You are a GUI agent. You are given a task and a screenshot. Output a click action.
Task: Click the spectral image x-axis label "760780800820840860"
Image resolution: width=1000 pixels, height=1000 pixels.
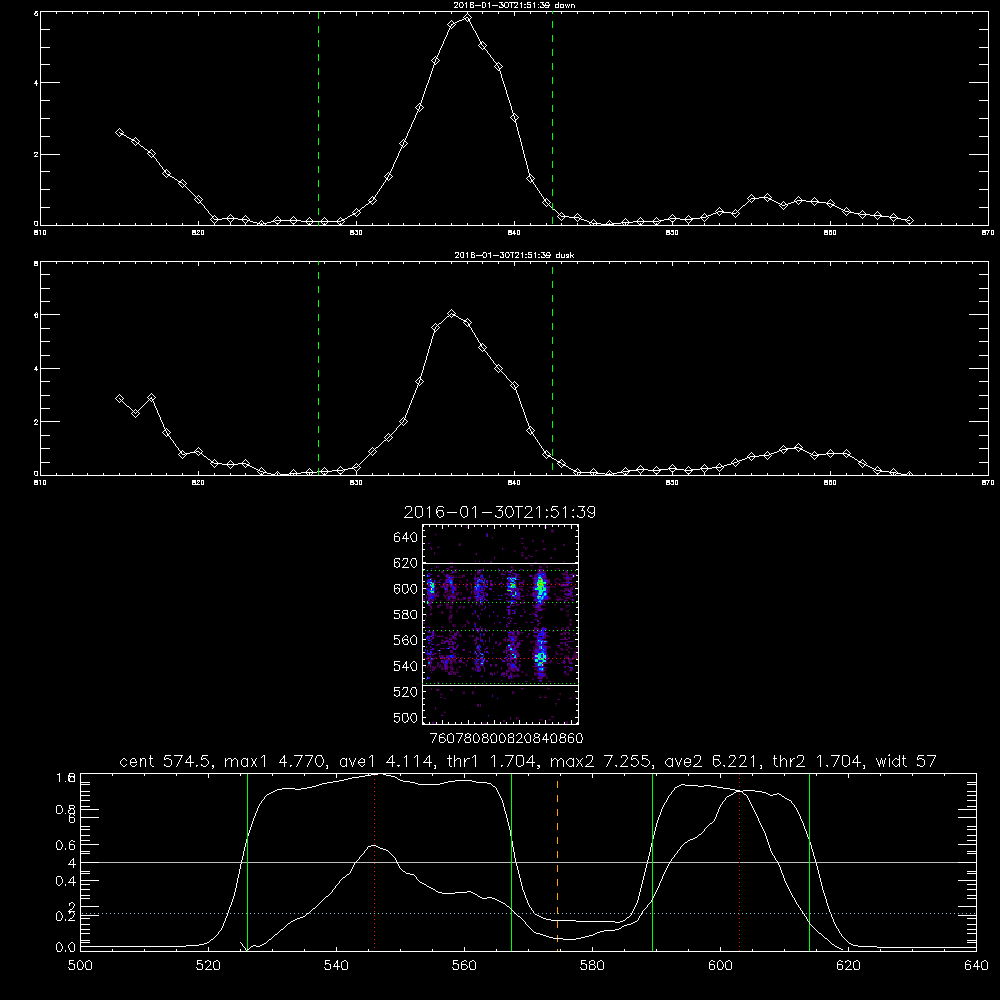point(506,738)
